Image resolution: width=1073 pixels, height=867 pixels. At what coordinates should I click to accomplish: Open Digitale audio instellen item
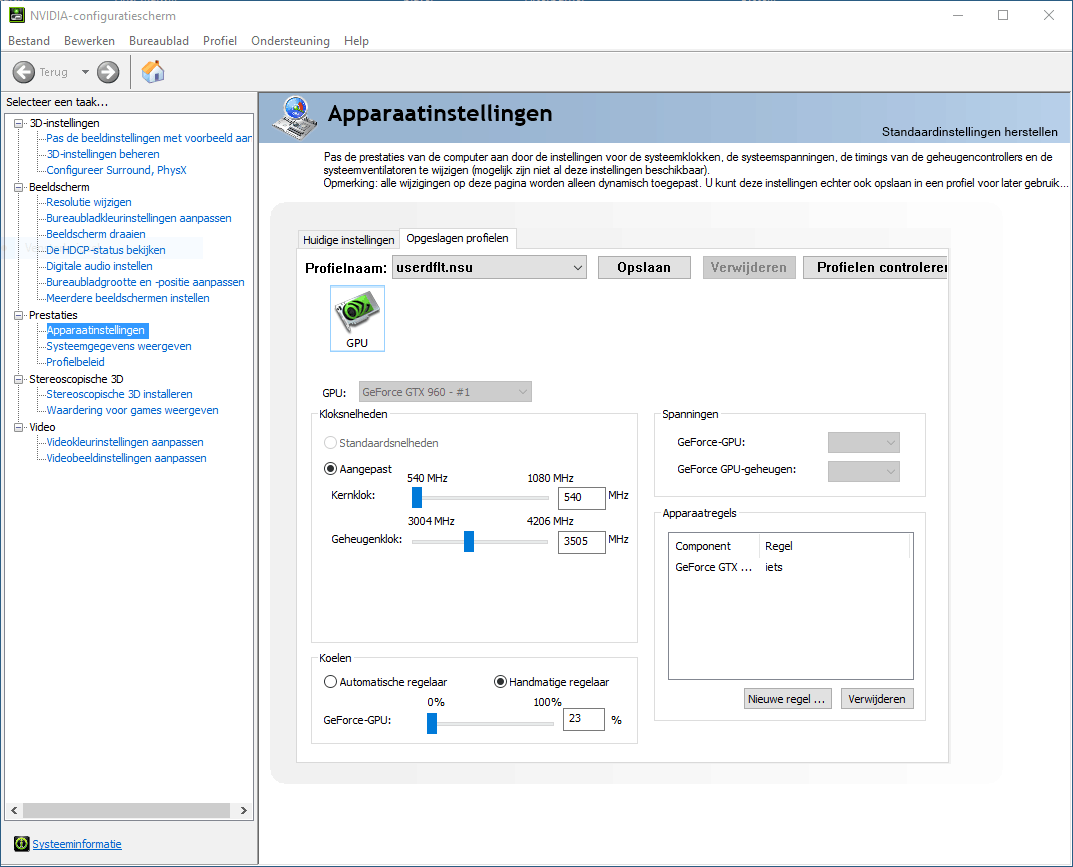point(99,266)
